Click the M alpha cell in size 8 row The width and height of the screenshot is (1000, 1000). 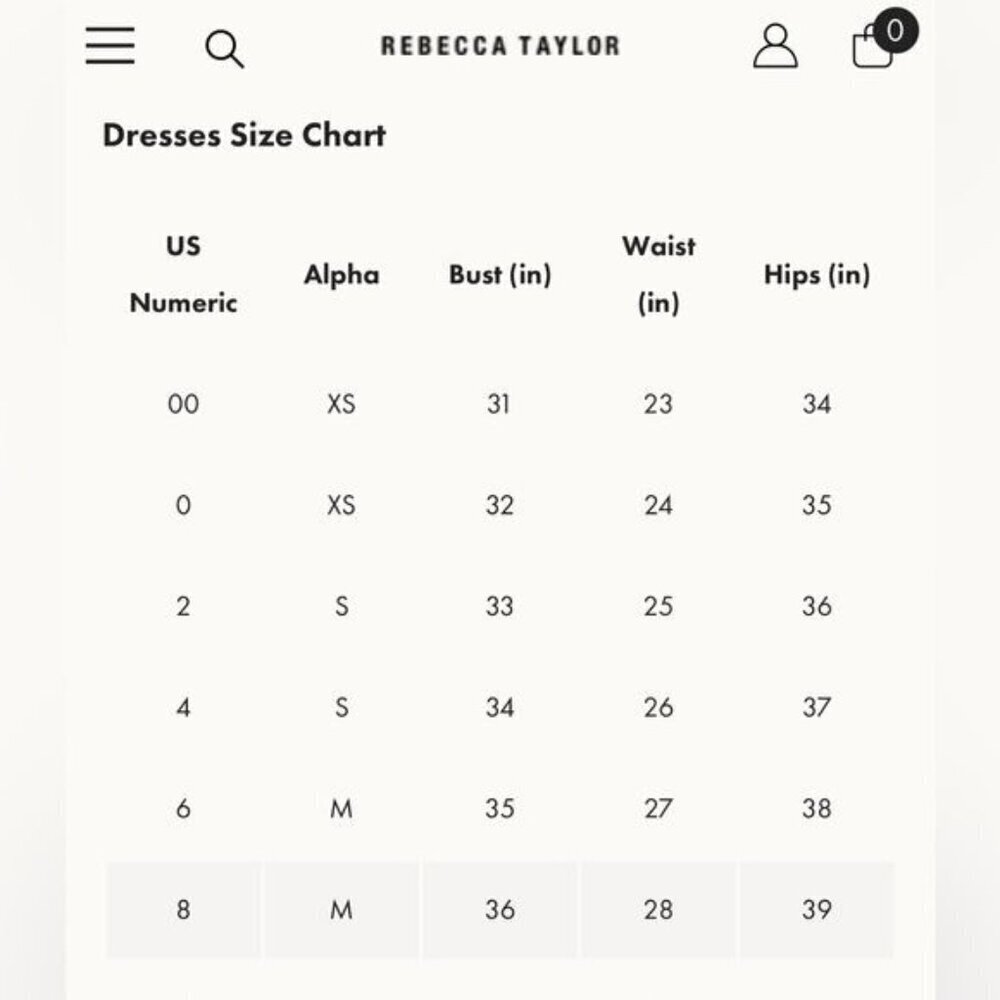(x=341, y=909)
